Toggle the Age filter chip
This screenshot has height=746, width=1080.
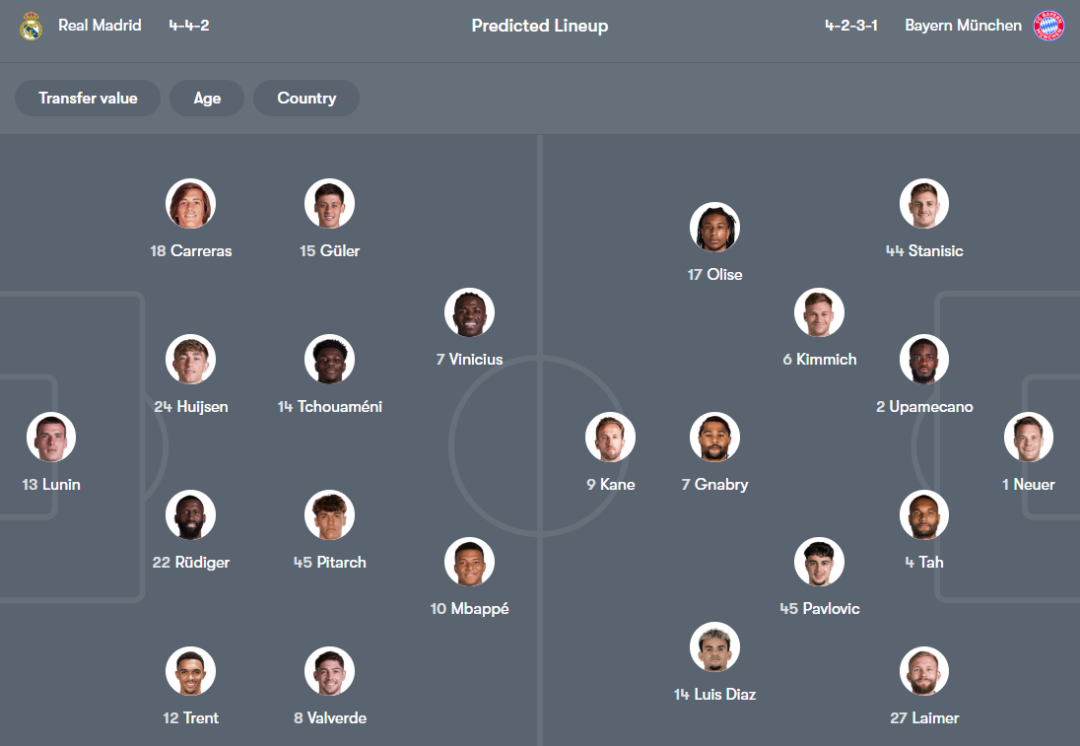click(x=207, y=98)
